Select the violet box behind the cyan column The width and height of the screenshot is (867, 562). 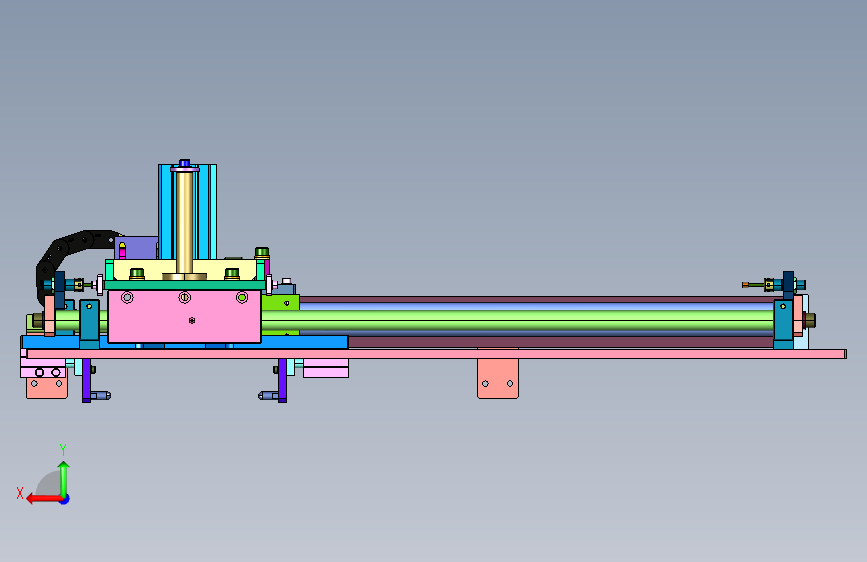(x=137, y=247)
